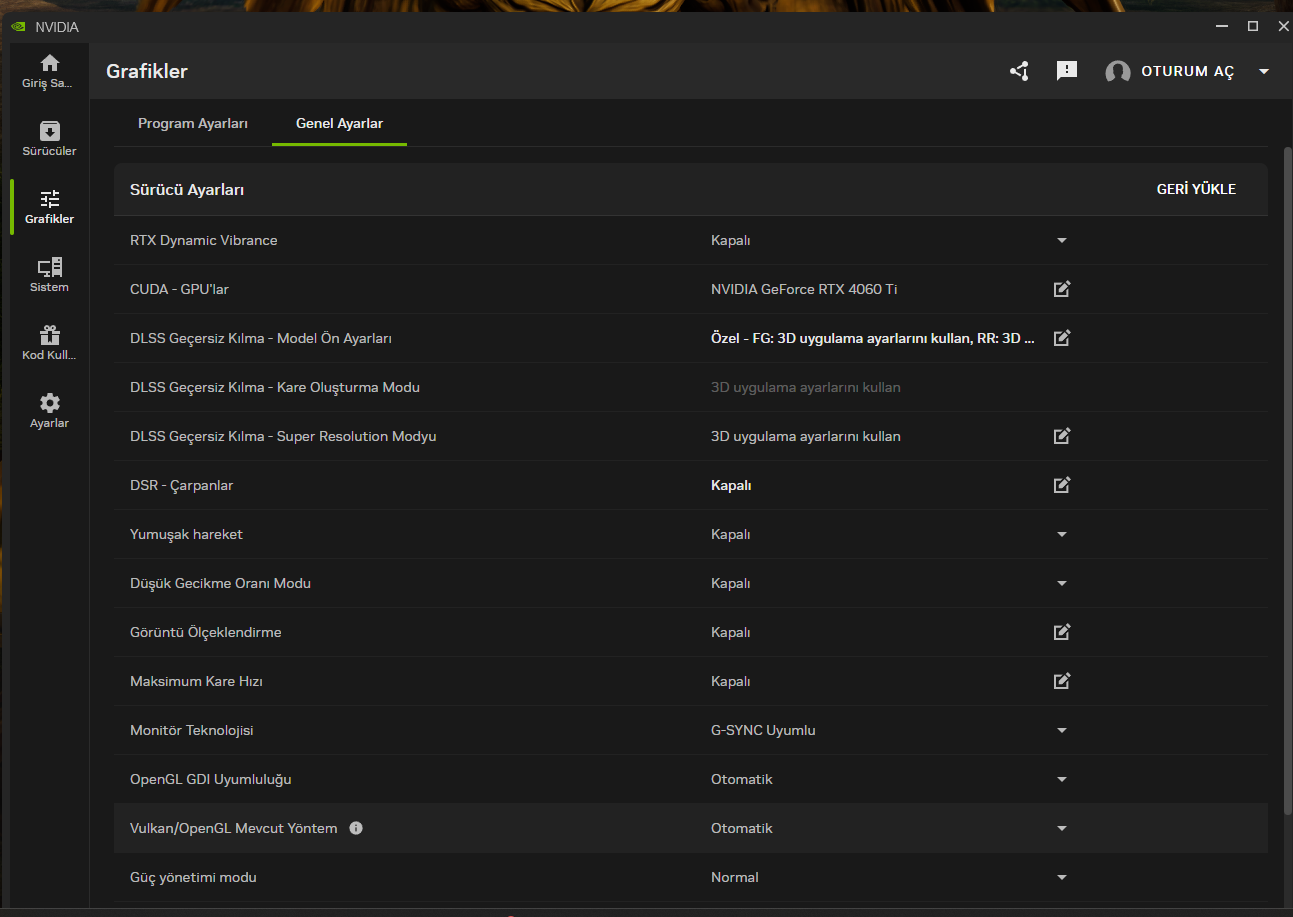Click the GERİ YÜKLE button
The image size is (1293, 917).
pyautogui.click(x=1196, y=189)
